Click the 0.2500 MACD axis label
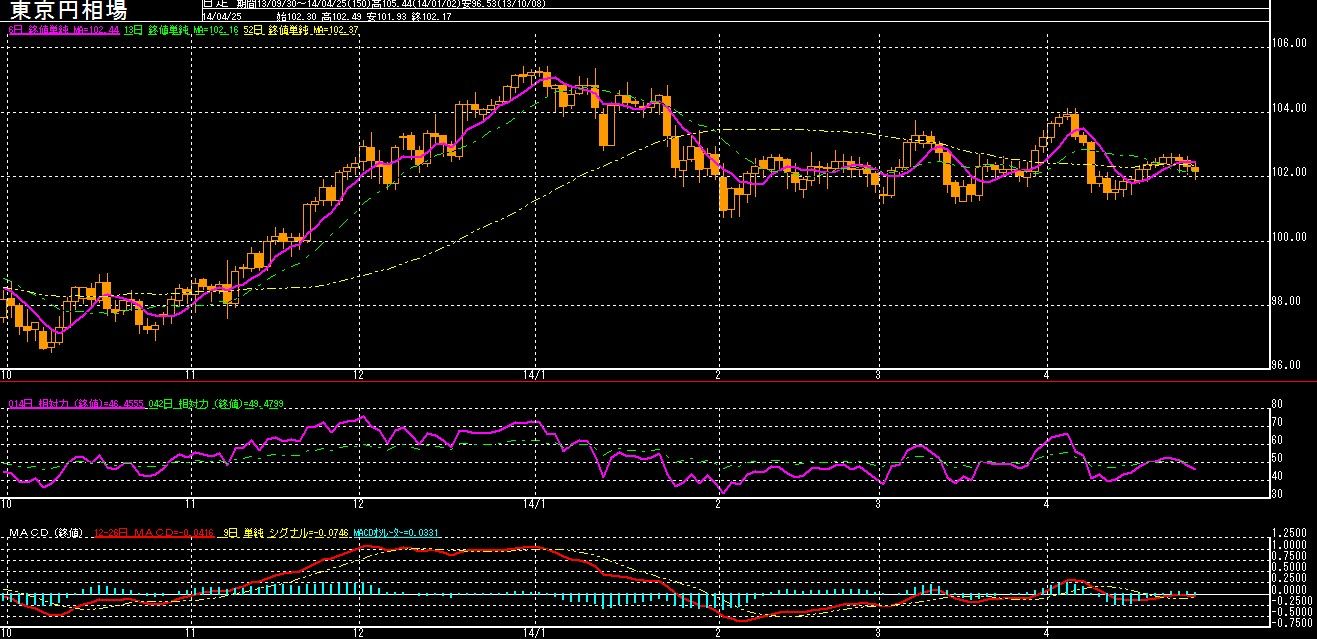1317x639 pixels. click(x=1291, y=578)
